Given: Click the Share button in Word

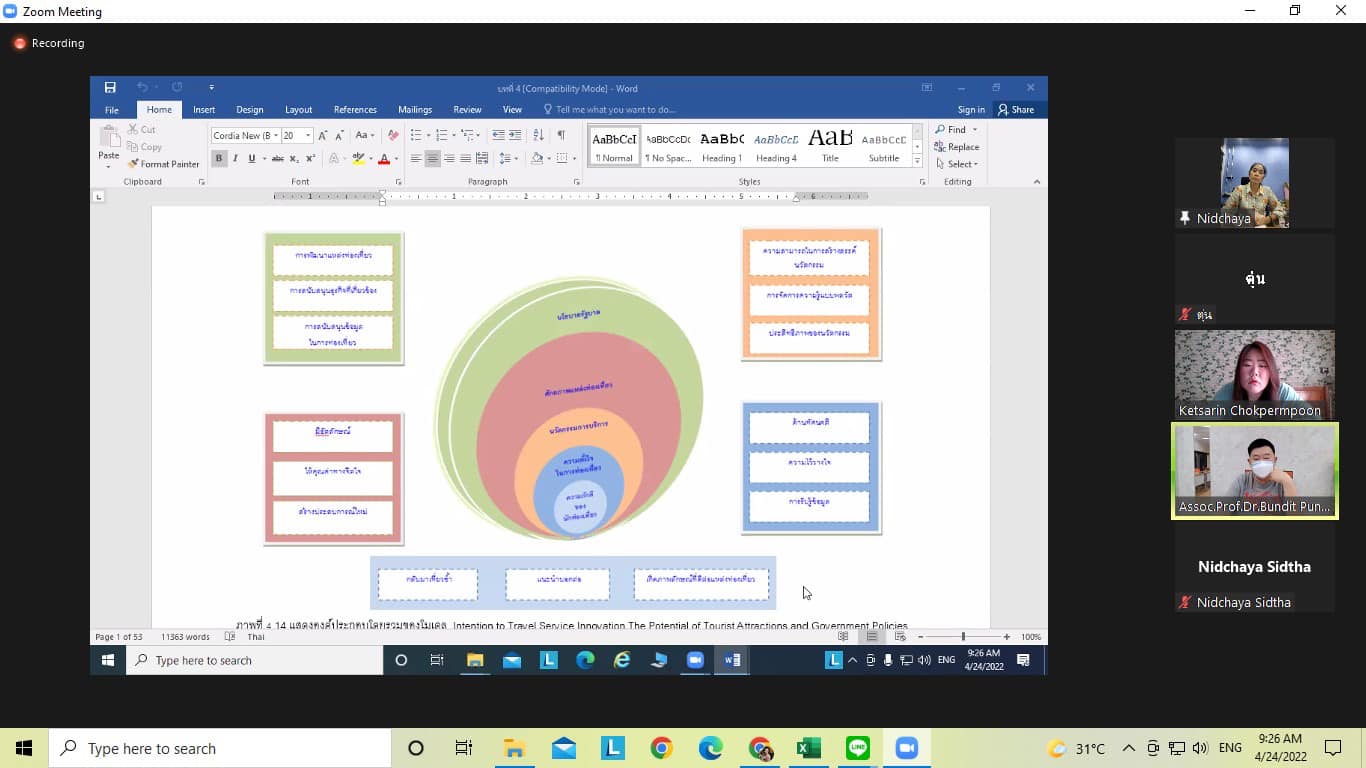Looking at the screenshot, I should [x=1016, y=110].
